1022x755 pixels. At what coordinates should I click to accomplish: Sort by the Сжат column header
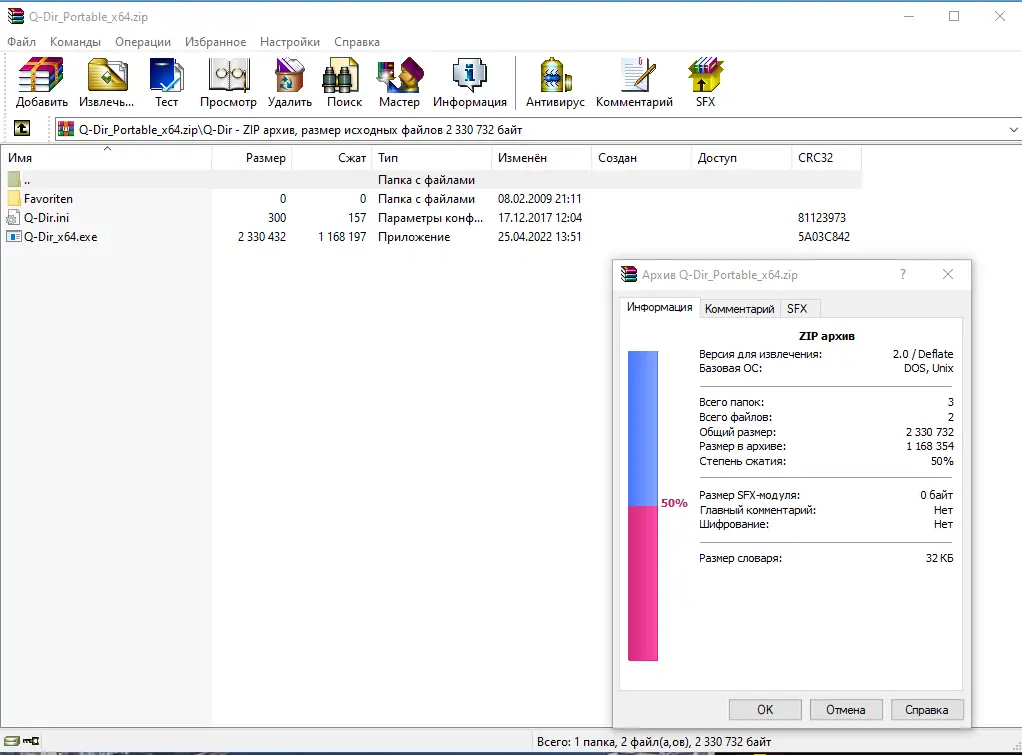point(332,158)
